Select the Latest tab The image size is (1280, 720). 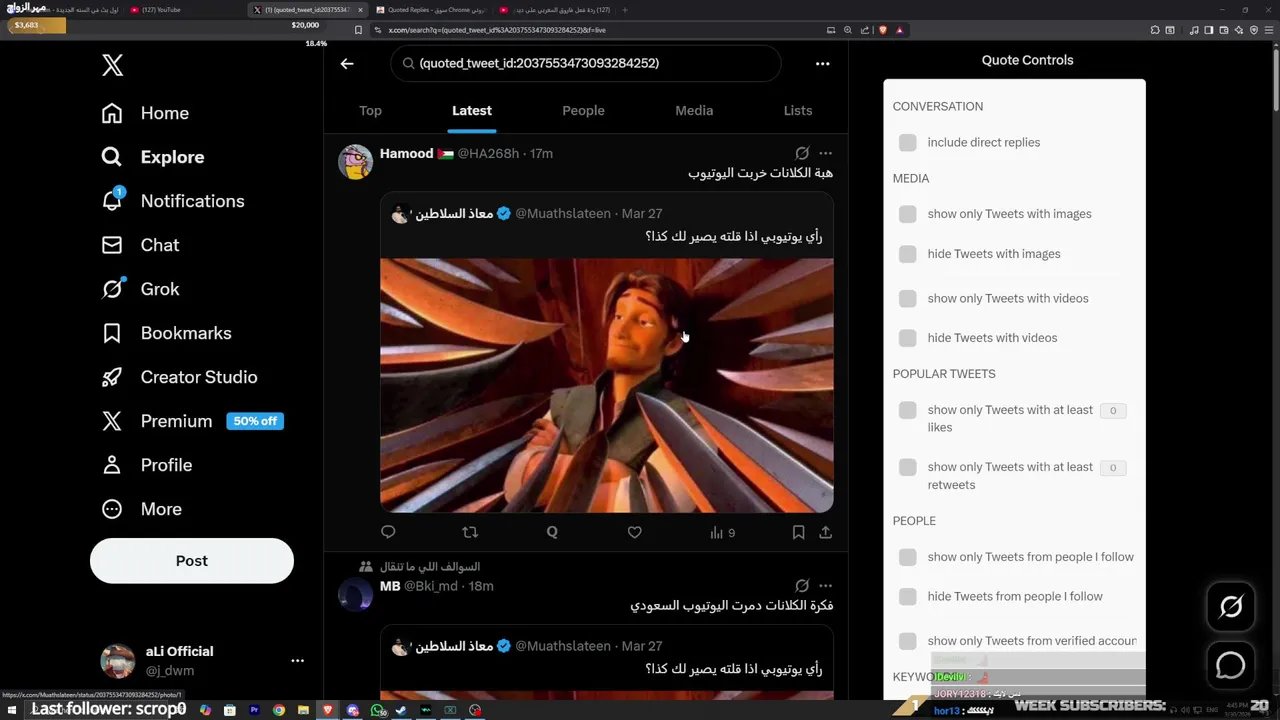472,111
